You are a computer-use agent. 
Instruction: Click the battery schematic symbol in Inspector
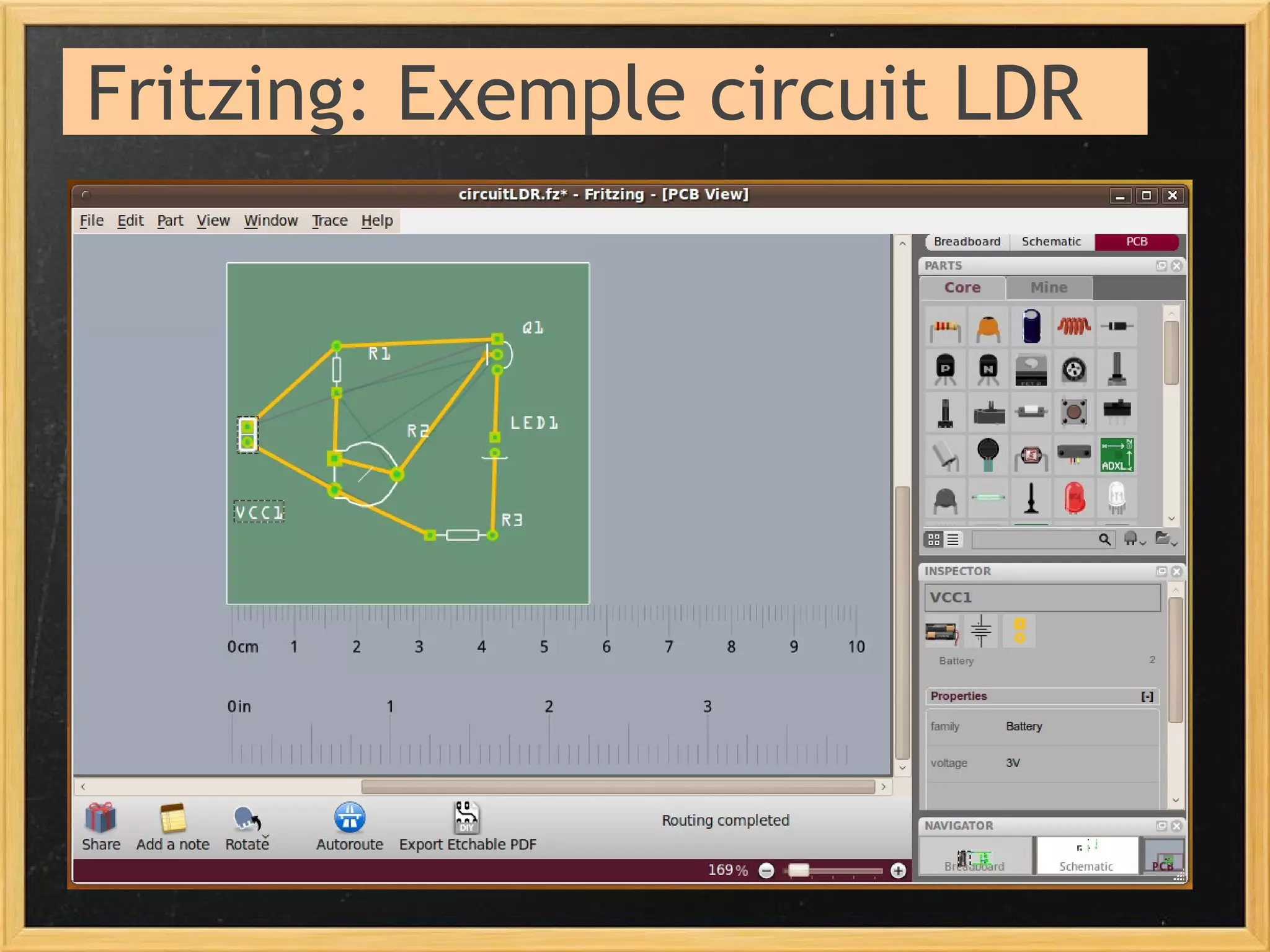(981, 631)
